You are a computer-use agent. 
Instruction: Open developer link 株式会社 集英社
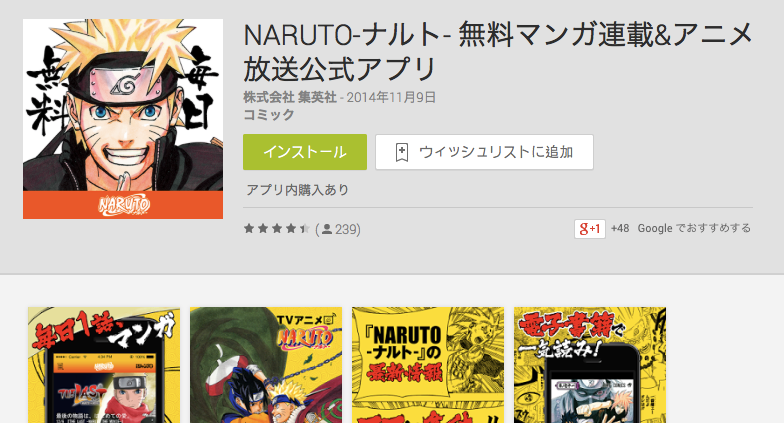pos(290,97)
